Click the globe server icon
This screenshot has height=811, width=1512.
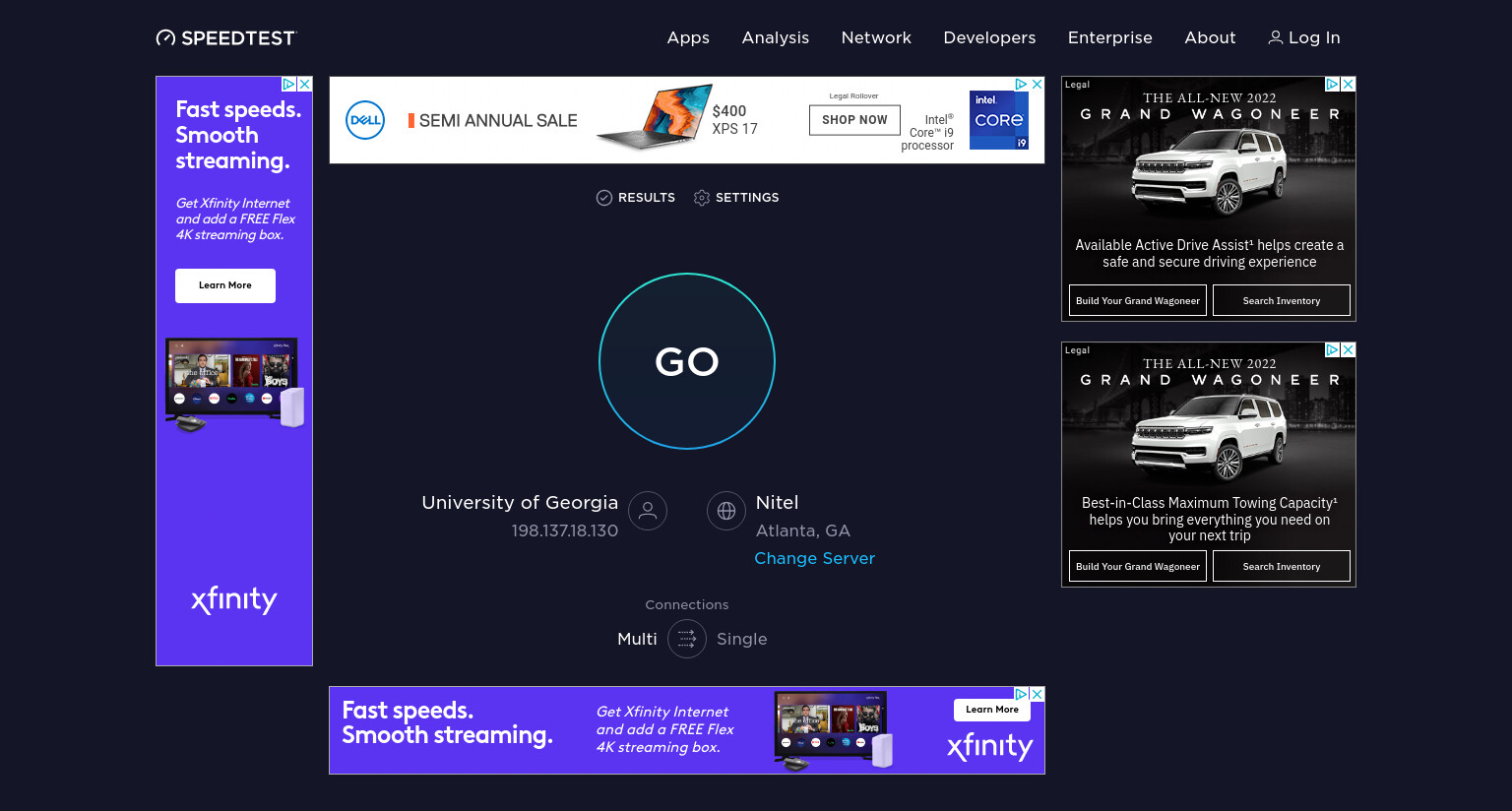click(x=726, y=511)
